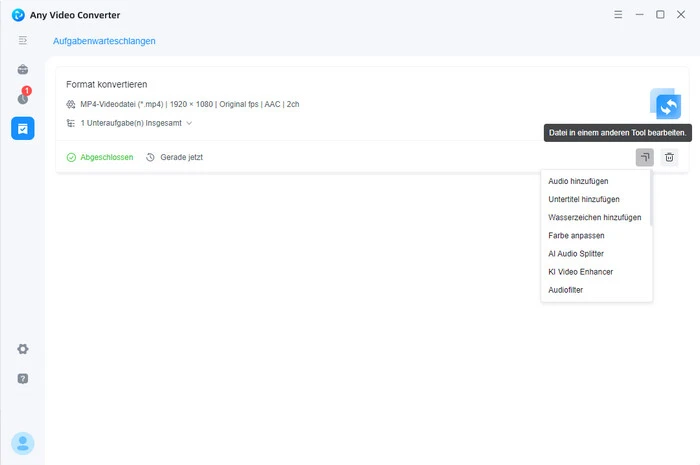Viewport: 700px width, 465px height.
Task: Open the help question mark icon
Action: click(x=22, y=379)
